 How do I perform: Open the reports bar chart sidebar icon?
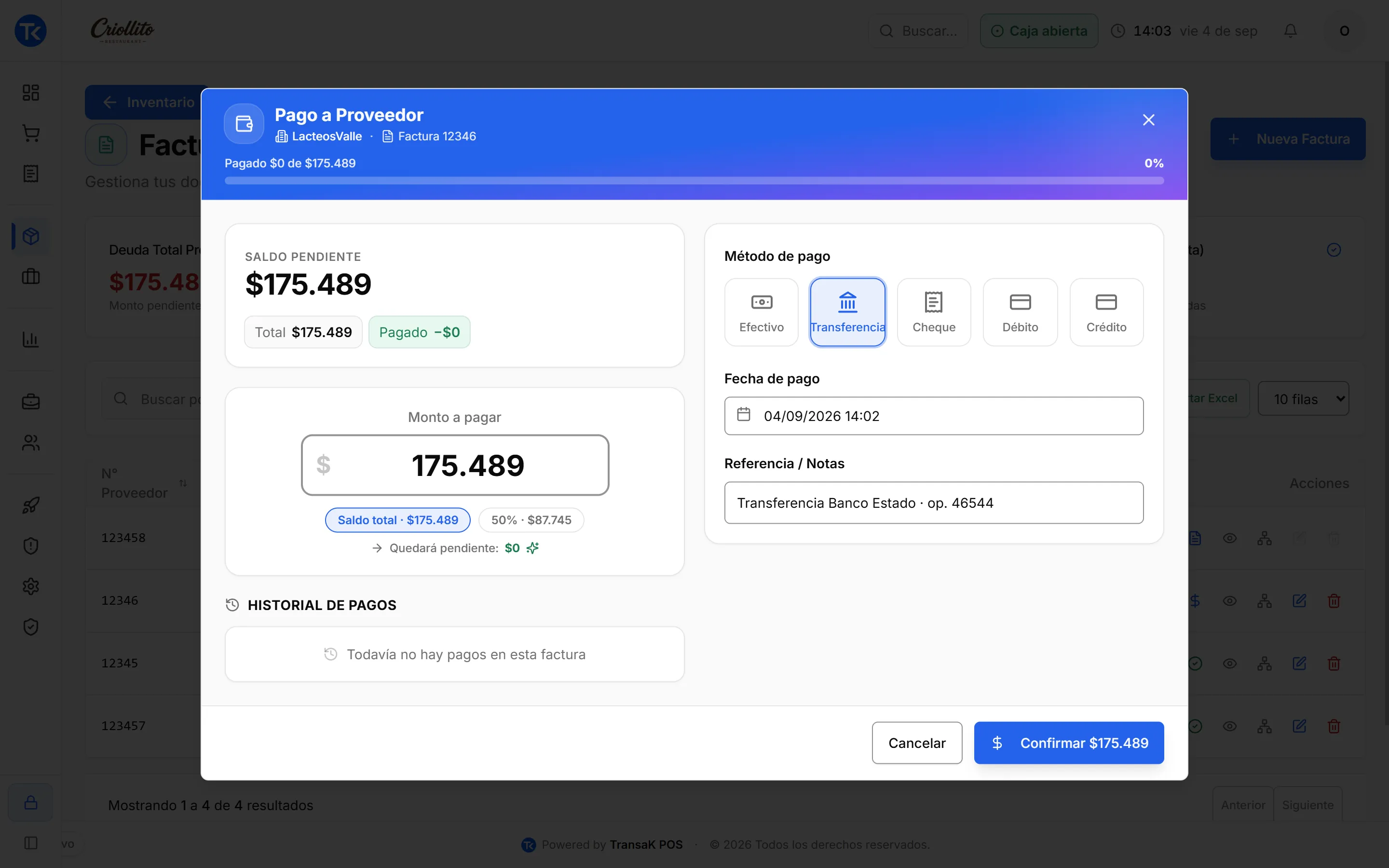click(30, 339)
